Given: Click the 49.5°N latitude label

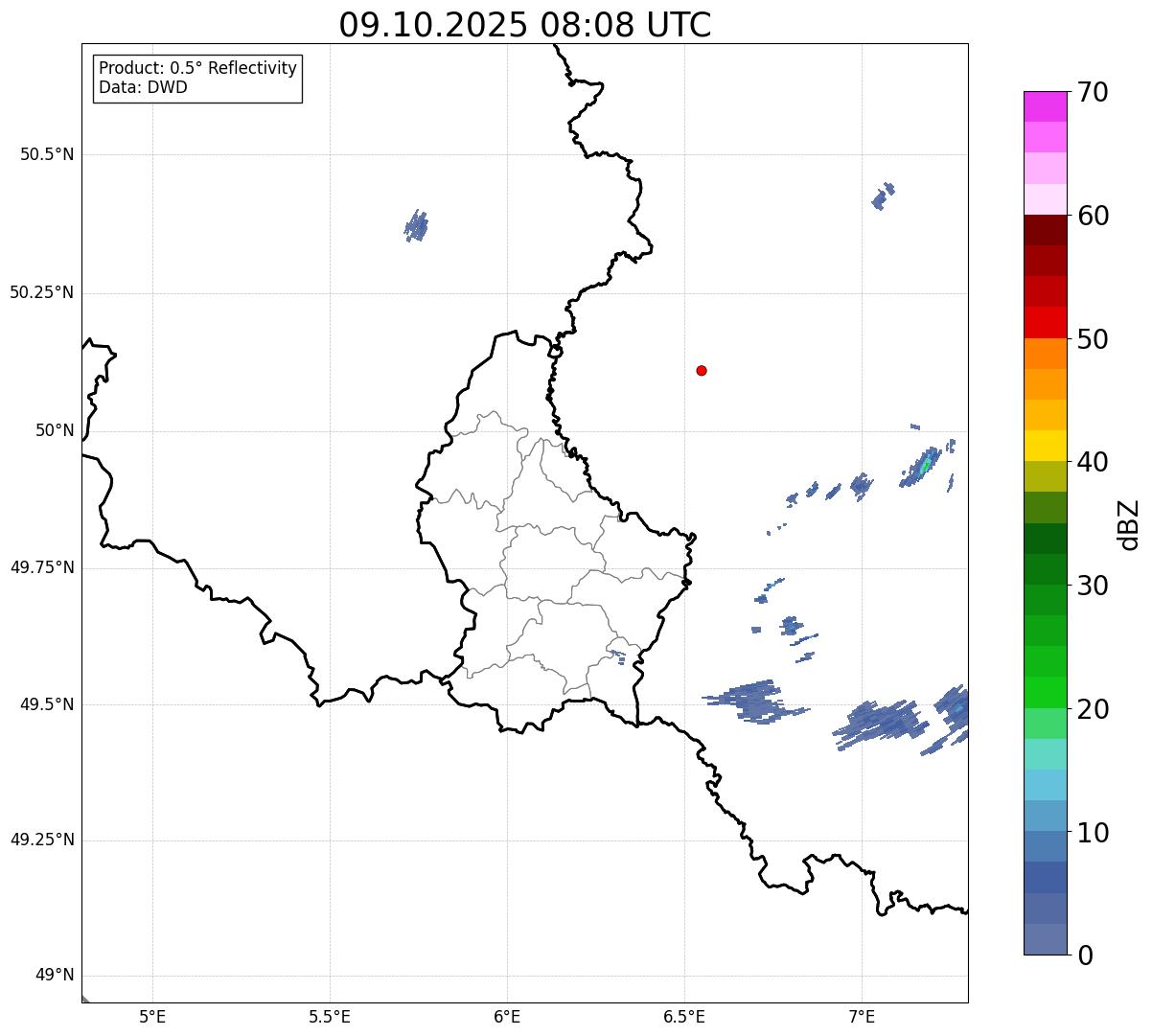Looking at the screenshot, I should tap(47, 704).
